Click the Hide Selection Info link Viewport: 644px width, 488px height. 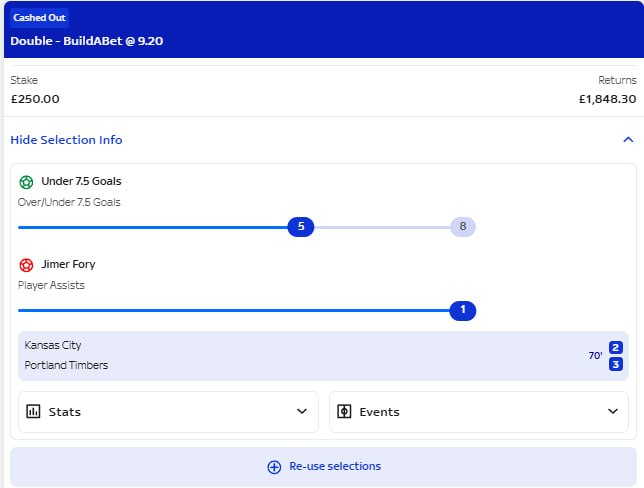coord(66,140)
